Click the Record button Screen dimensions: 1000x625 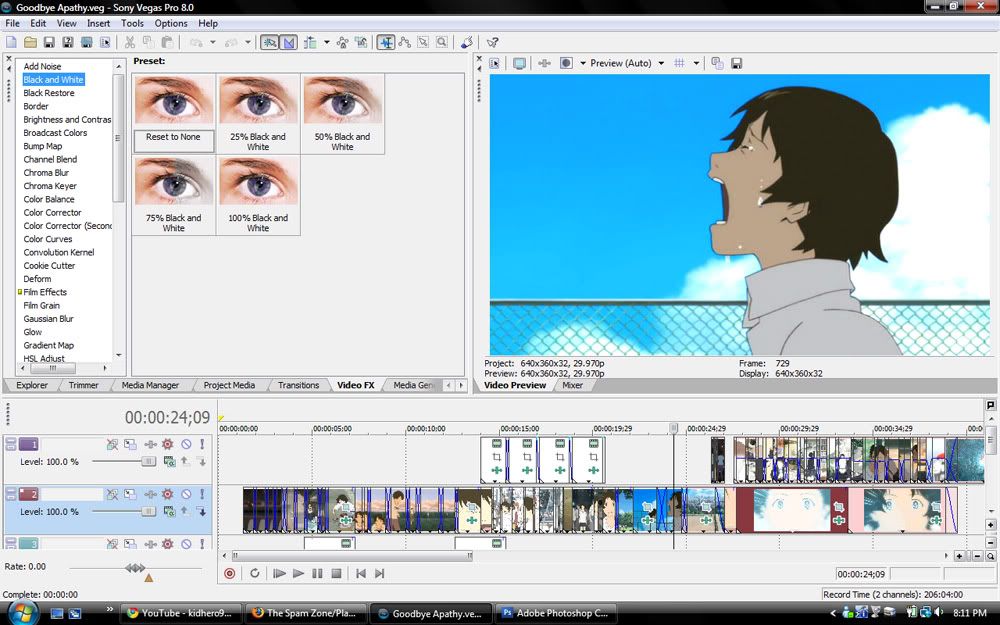click(230, 573)
